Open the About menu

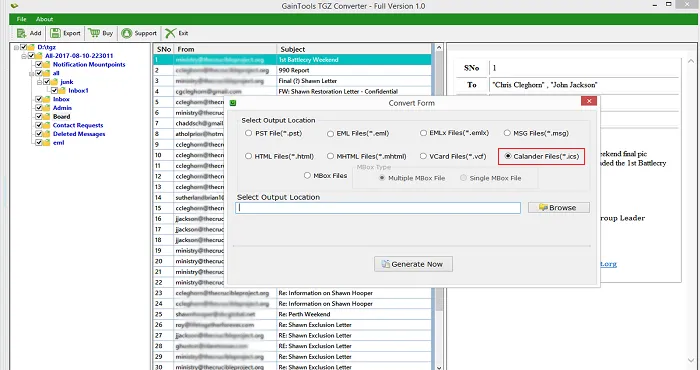(x=45, y=19)
